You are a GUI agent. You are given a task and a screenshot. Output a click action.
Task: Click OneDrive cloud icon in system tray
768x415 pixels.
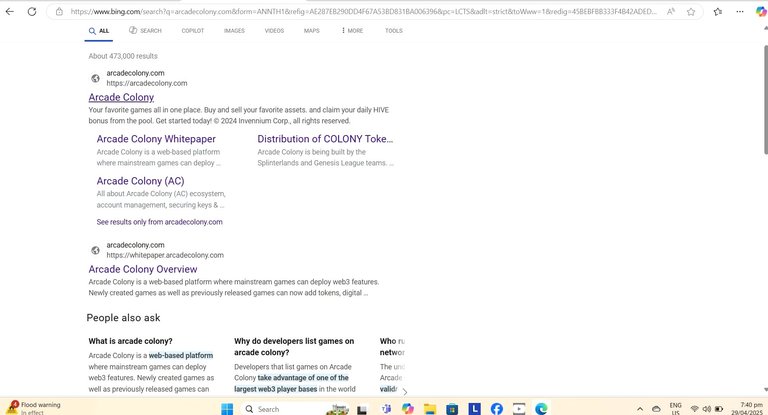pos(656,409)
